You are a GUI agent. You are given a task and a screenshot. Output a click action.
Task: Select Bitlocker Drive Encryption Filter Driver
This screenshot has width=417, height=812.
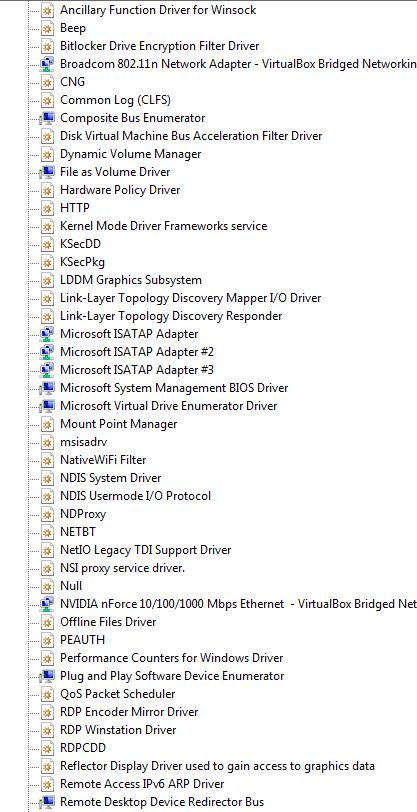click(x=160, y=46)
